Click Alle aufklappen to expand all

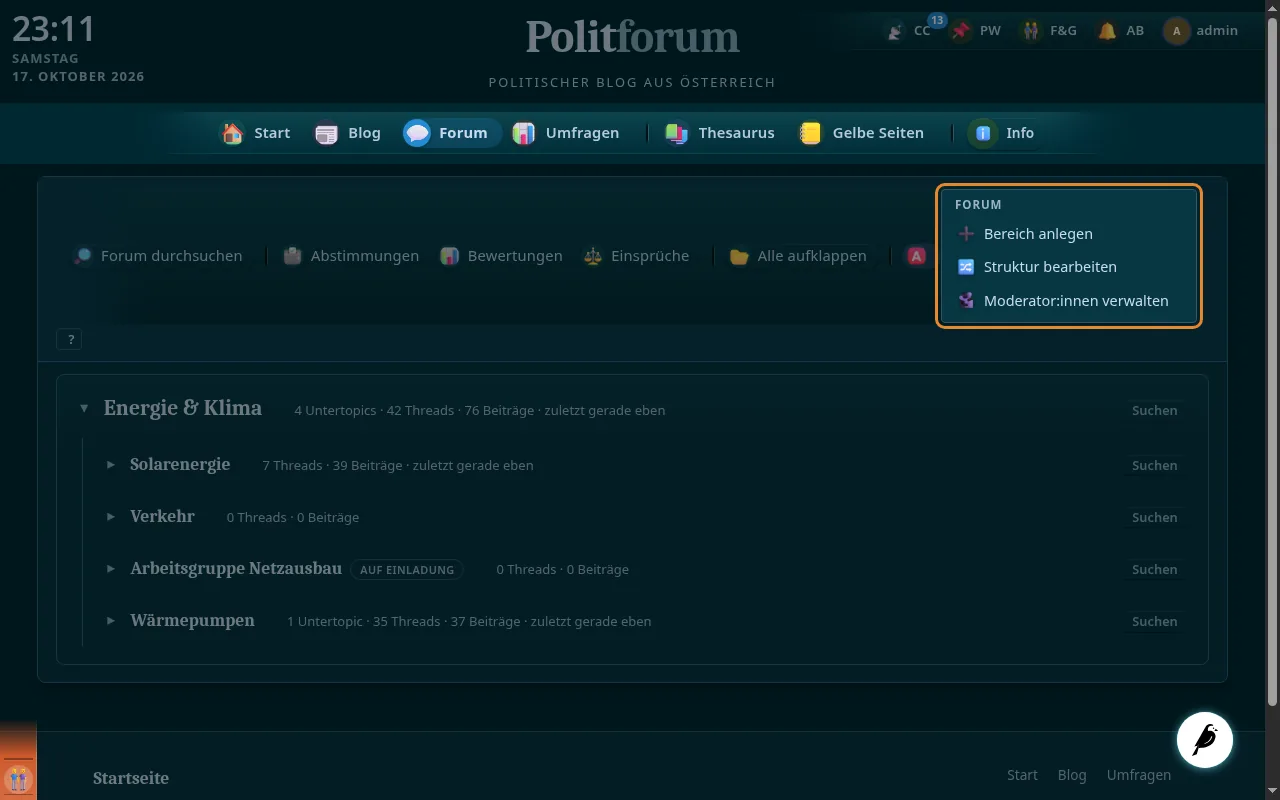798,256
